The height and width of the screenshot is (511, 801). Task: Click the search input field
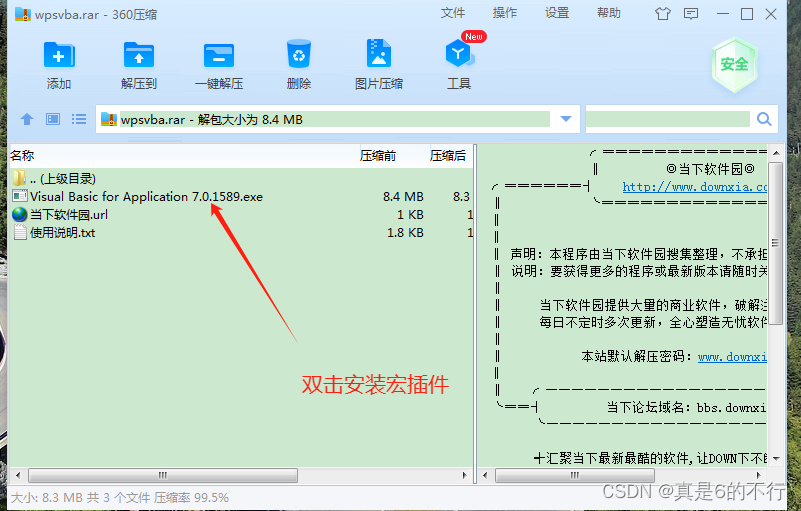point(668,119)
